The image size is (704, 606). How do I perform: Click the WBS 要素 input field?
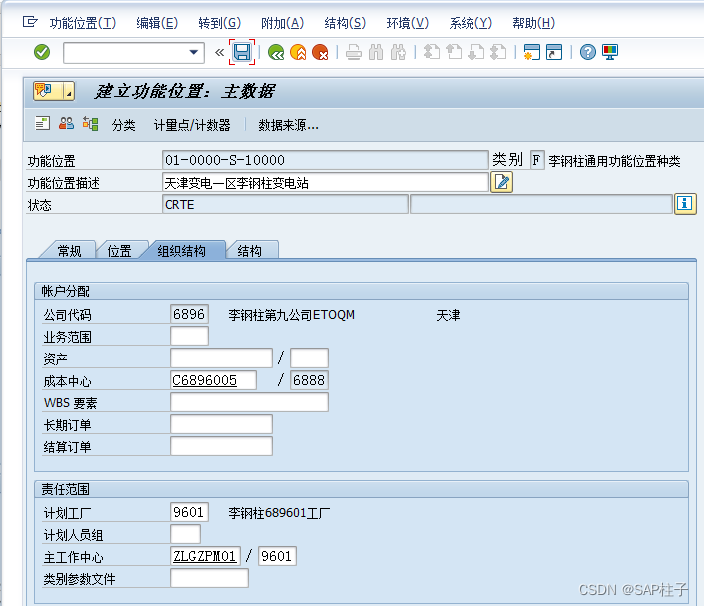[249, 402]
